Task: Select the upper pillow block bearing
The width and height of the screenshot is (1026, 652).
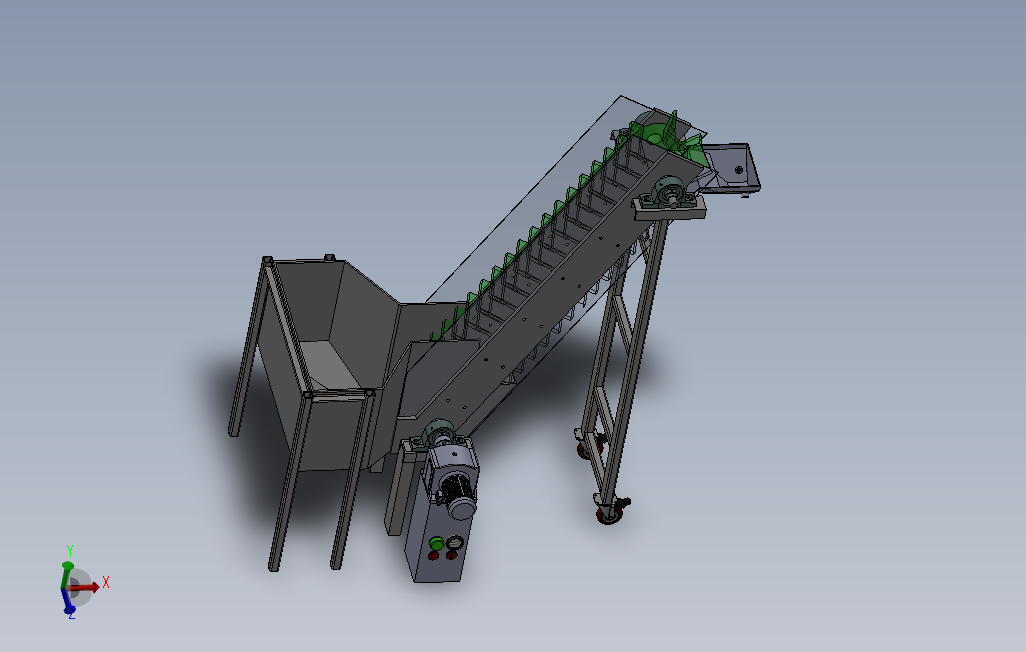Action: [x=671, y=192]
